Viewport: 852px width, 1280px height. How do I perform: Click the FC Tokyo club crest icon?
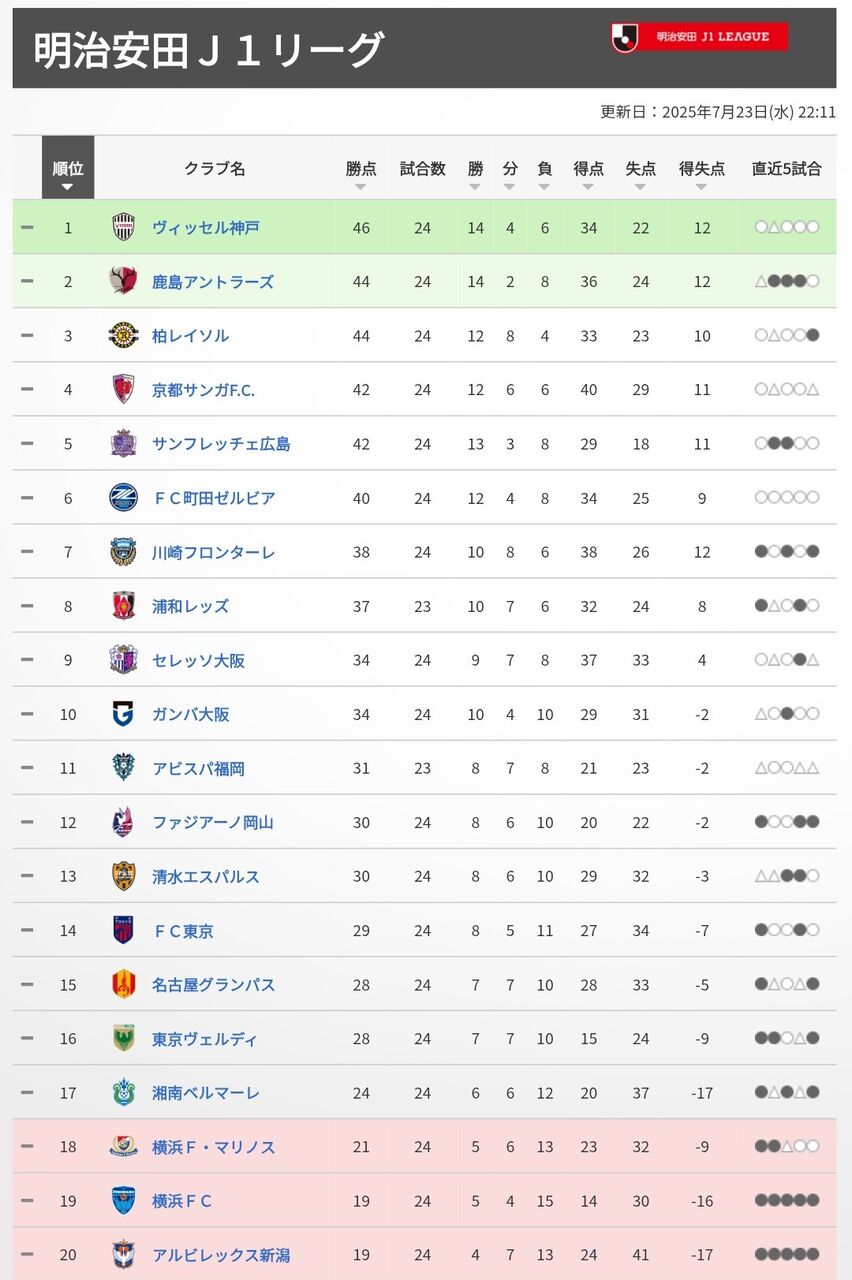click(123, 930)
